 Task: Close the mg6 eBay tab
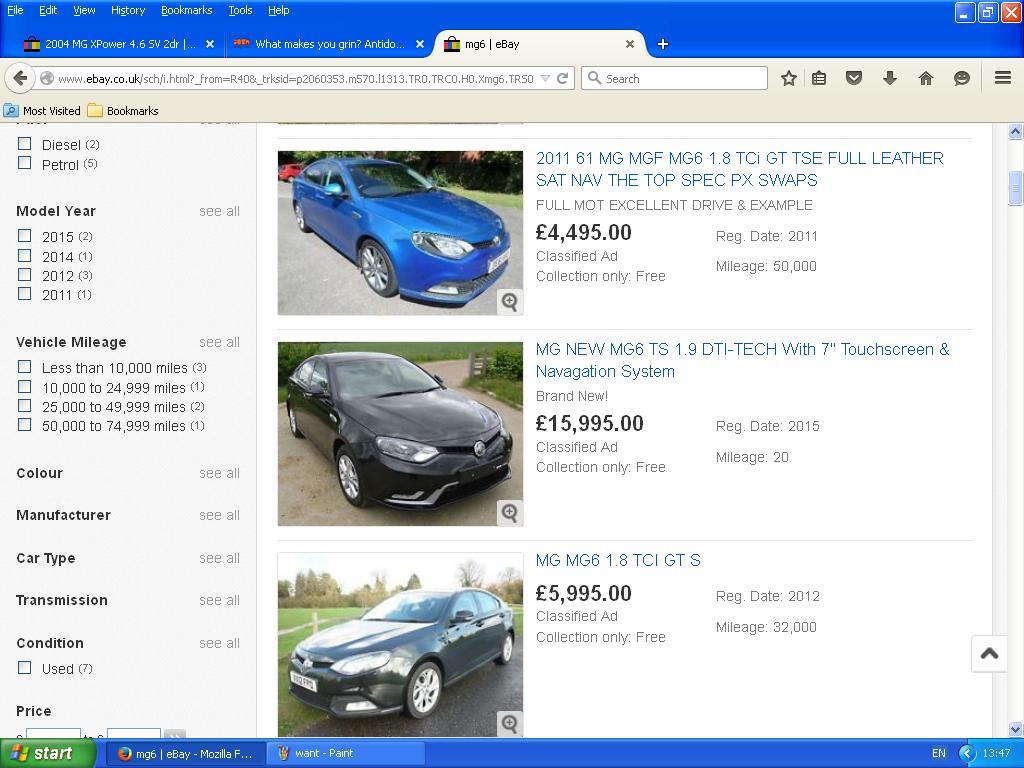click(630, 44)
